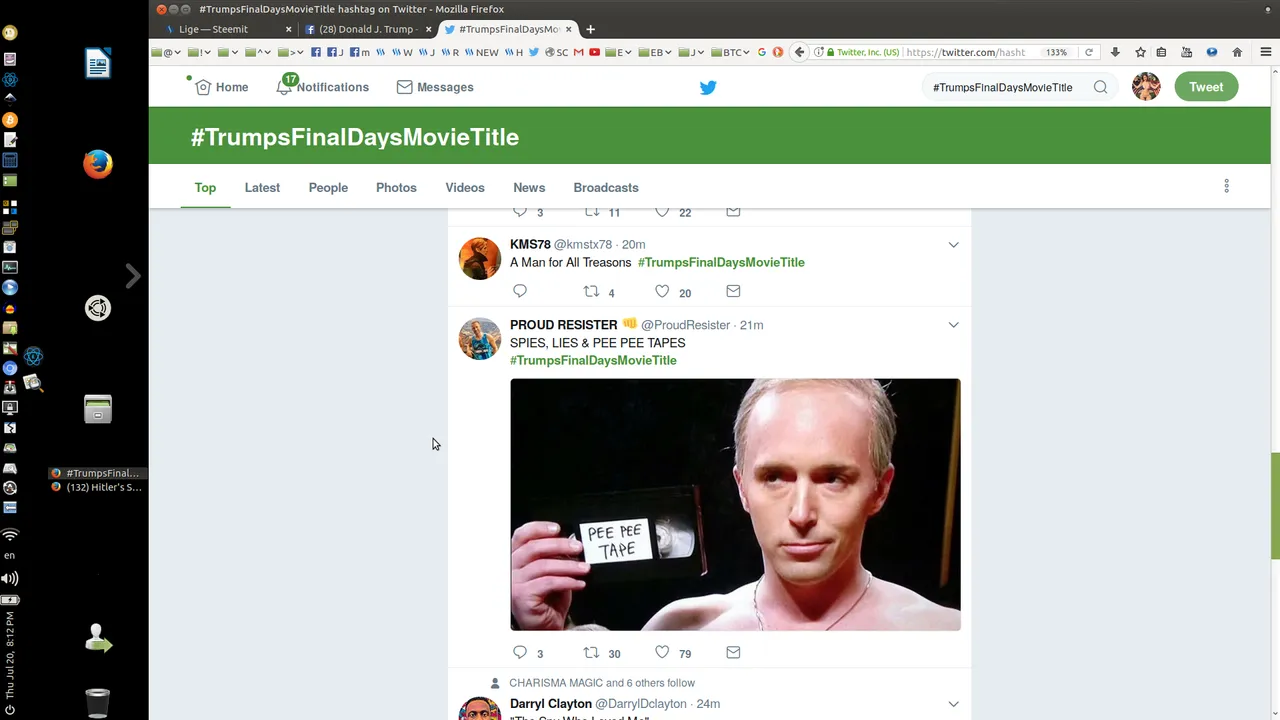Expand the Darryl Clayton tweet options chevron
1280x720 pixels.
click(953, 704)
